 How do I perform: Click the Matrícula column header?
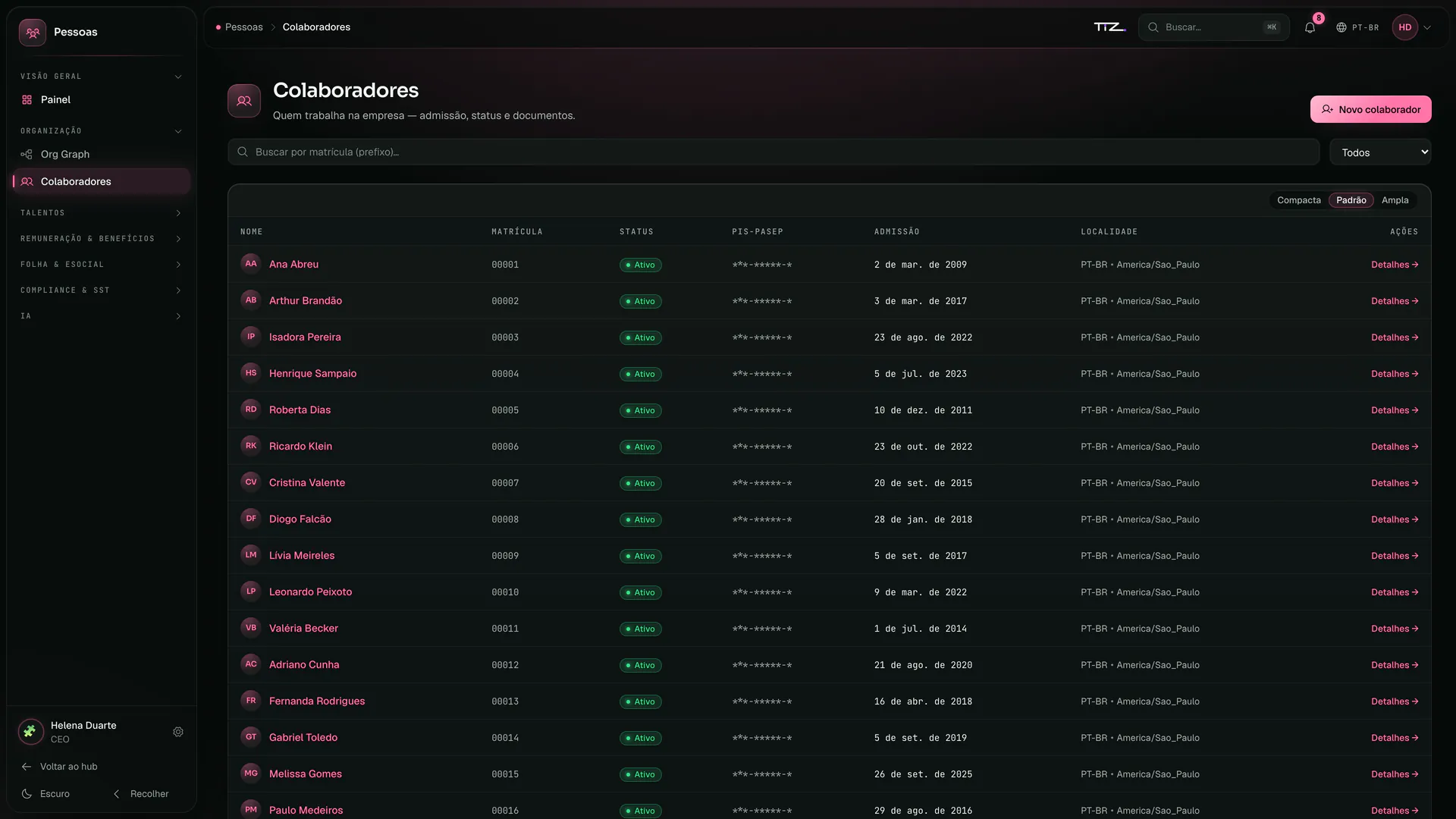(516, 232)
